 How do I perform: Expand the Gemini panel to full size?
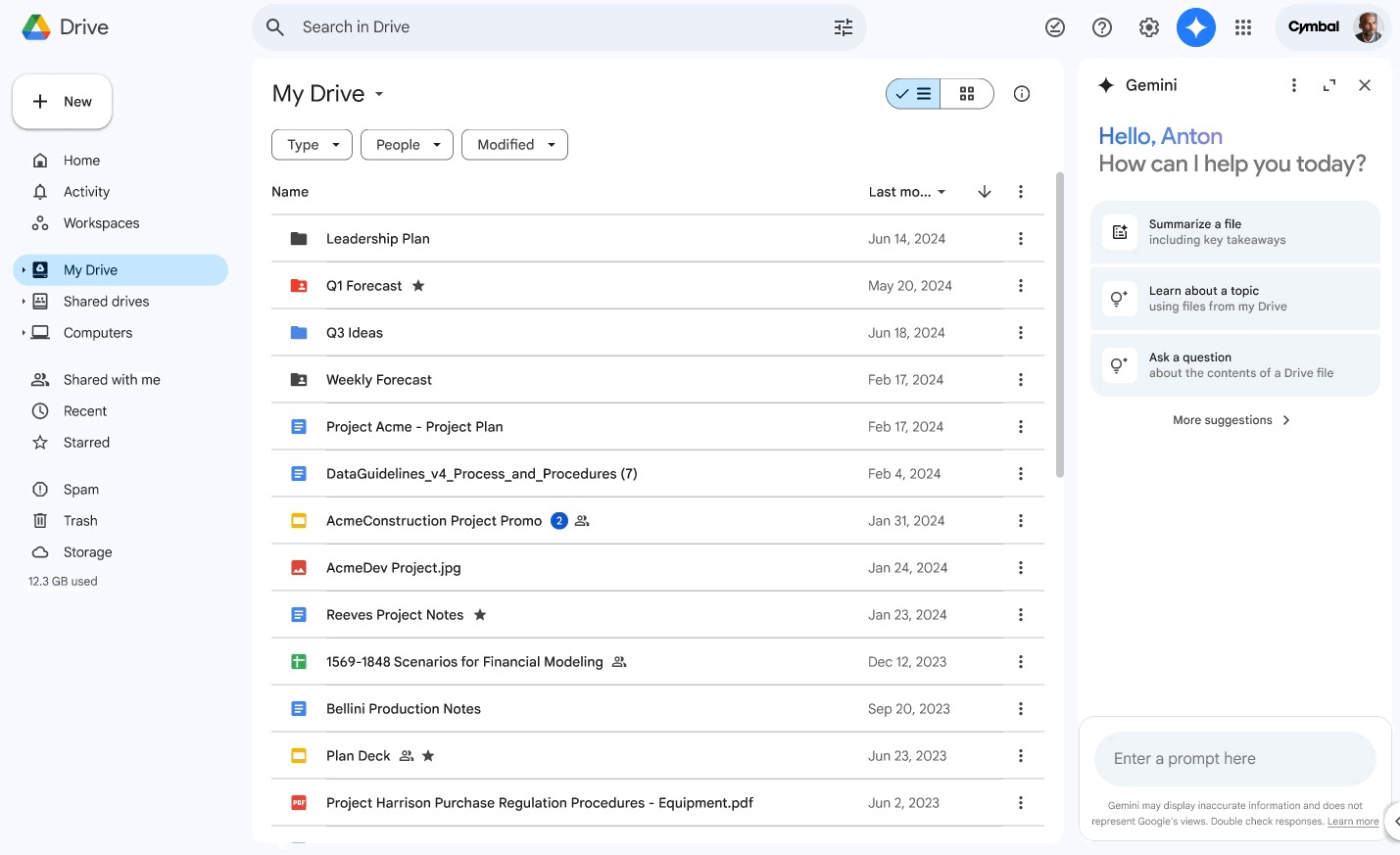tap(1328, 85)
